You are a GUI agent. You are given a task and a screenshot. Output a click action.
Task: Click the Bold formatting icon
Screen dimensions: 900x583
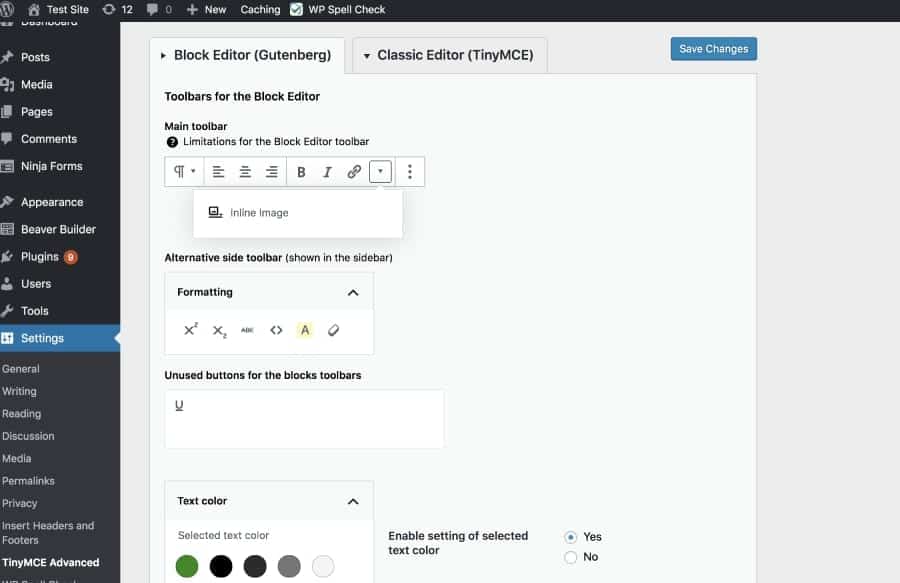[x=301, y=172]
